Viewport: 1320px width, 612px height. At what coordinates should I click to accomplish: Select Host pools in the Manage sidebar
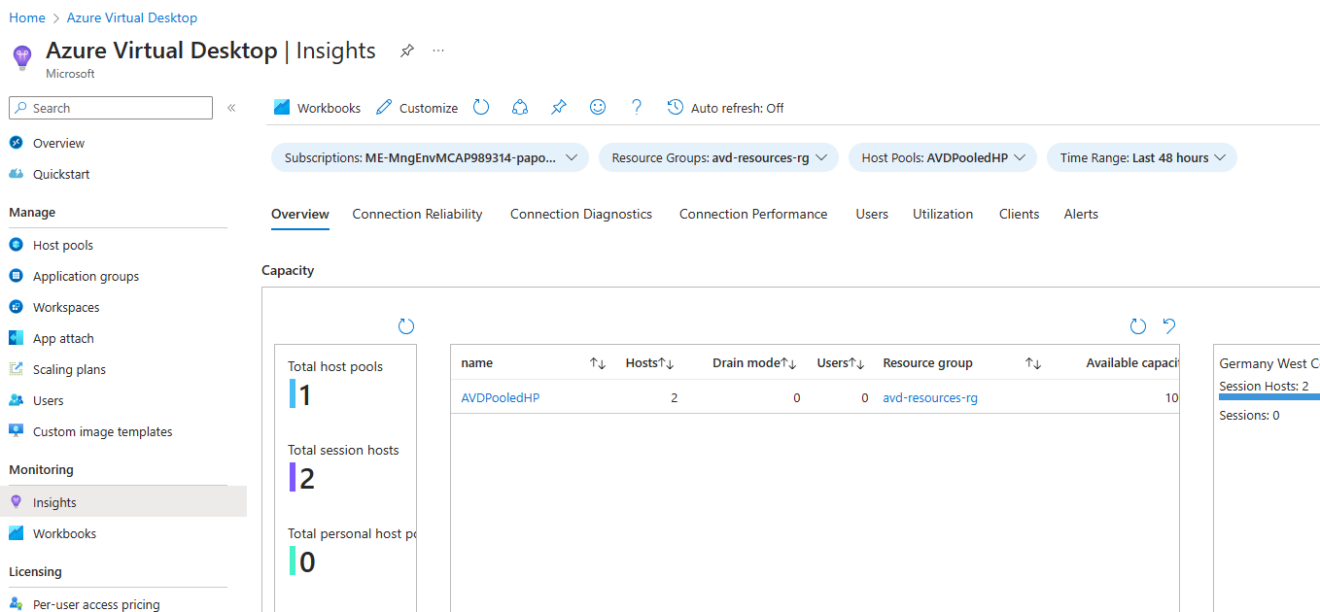62,244
